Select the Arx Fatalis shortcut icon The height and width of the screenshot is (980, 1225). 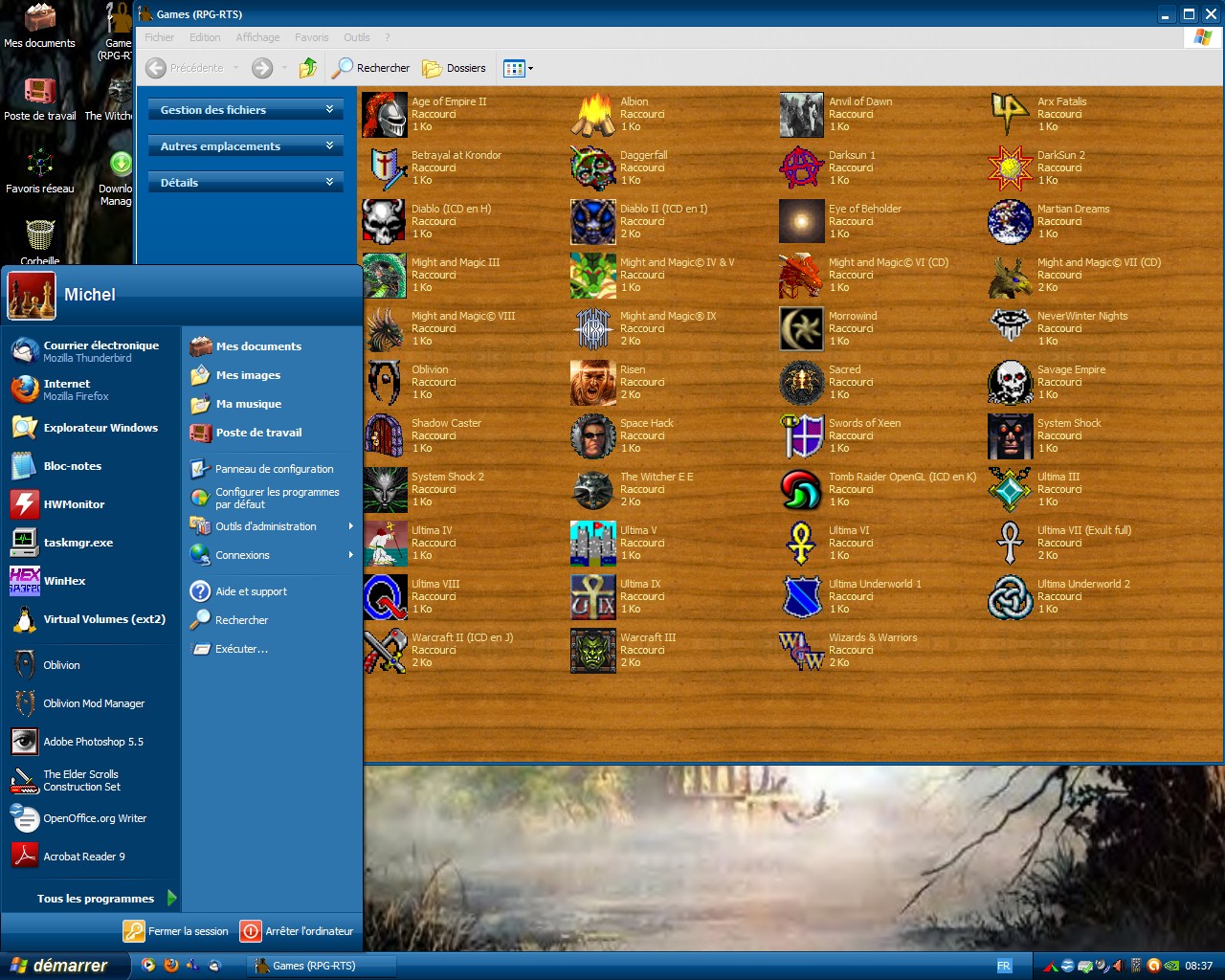1011,115
